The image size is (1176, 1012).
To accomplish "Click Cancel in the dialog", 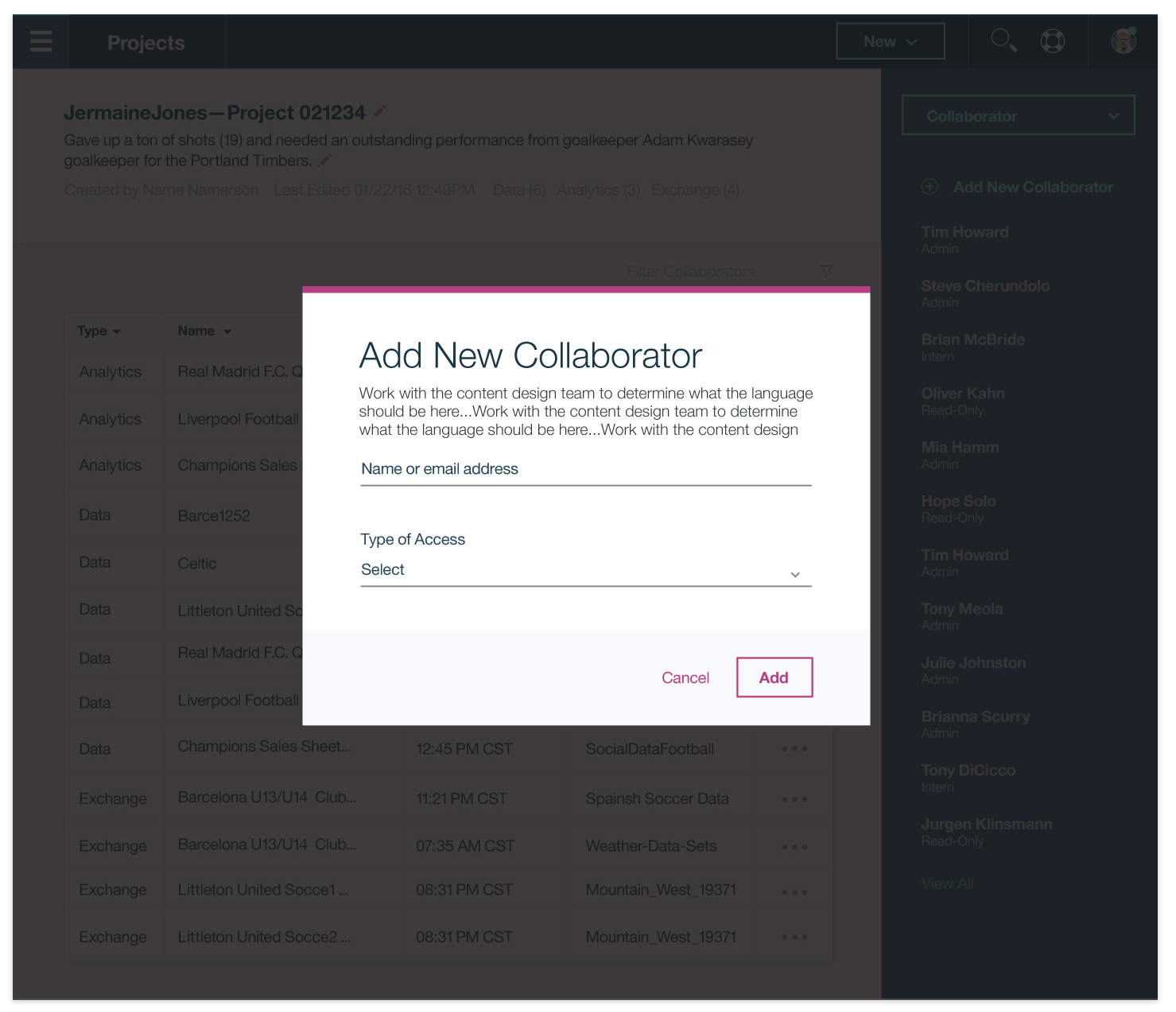I will point(685,677).
